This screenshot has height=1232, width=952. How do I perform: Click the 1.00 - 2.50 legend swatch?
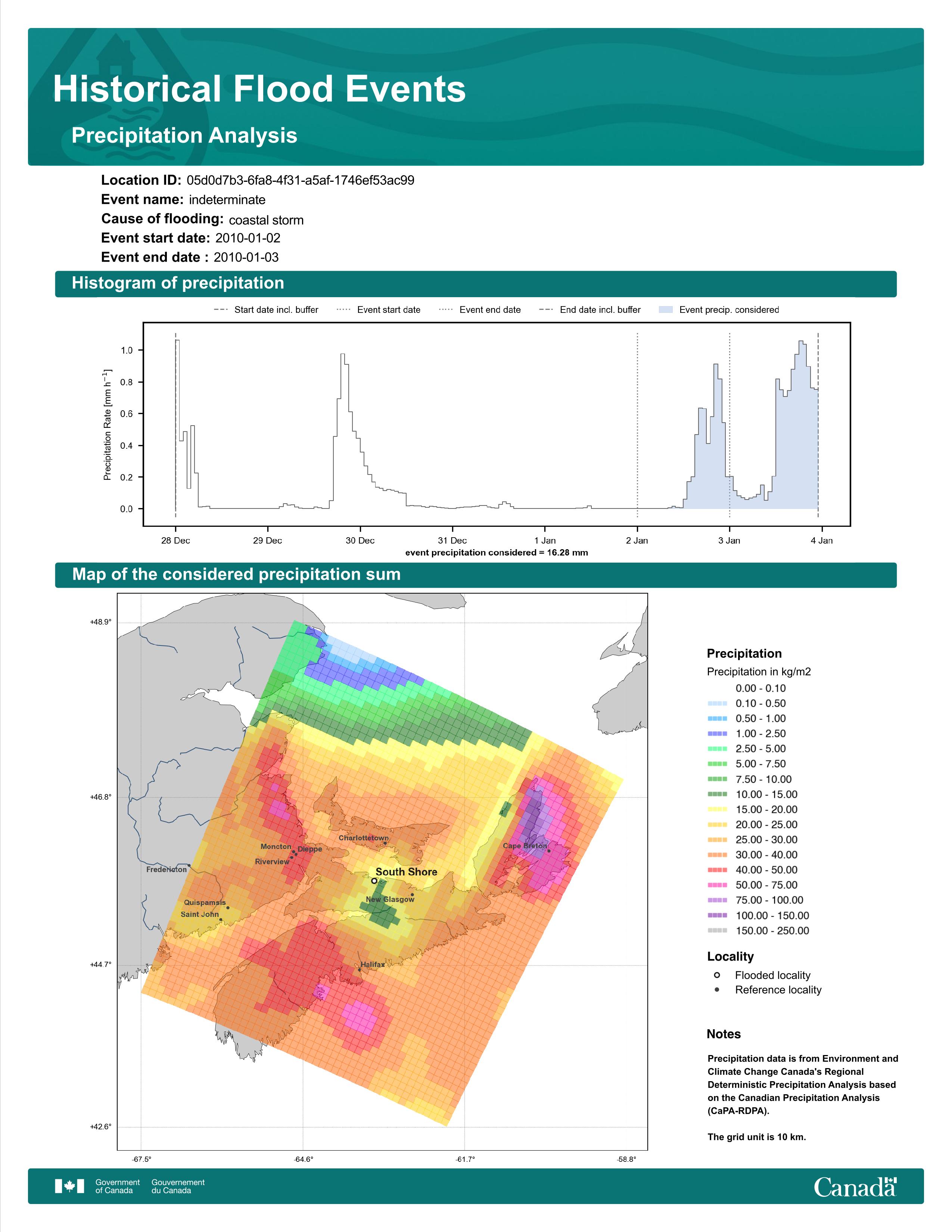coord(717,734)
